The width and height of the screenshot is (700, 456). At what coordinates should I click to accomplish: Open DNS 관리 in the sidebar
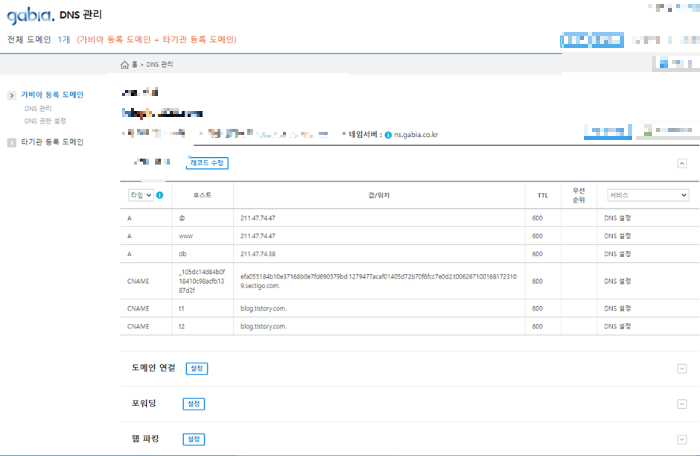(38, 109)
